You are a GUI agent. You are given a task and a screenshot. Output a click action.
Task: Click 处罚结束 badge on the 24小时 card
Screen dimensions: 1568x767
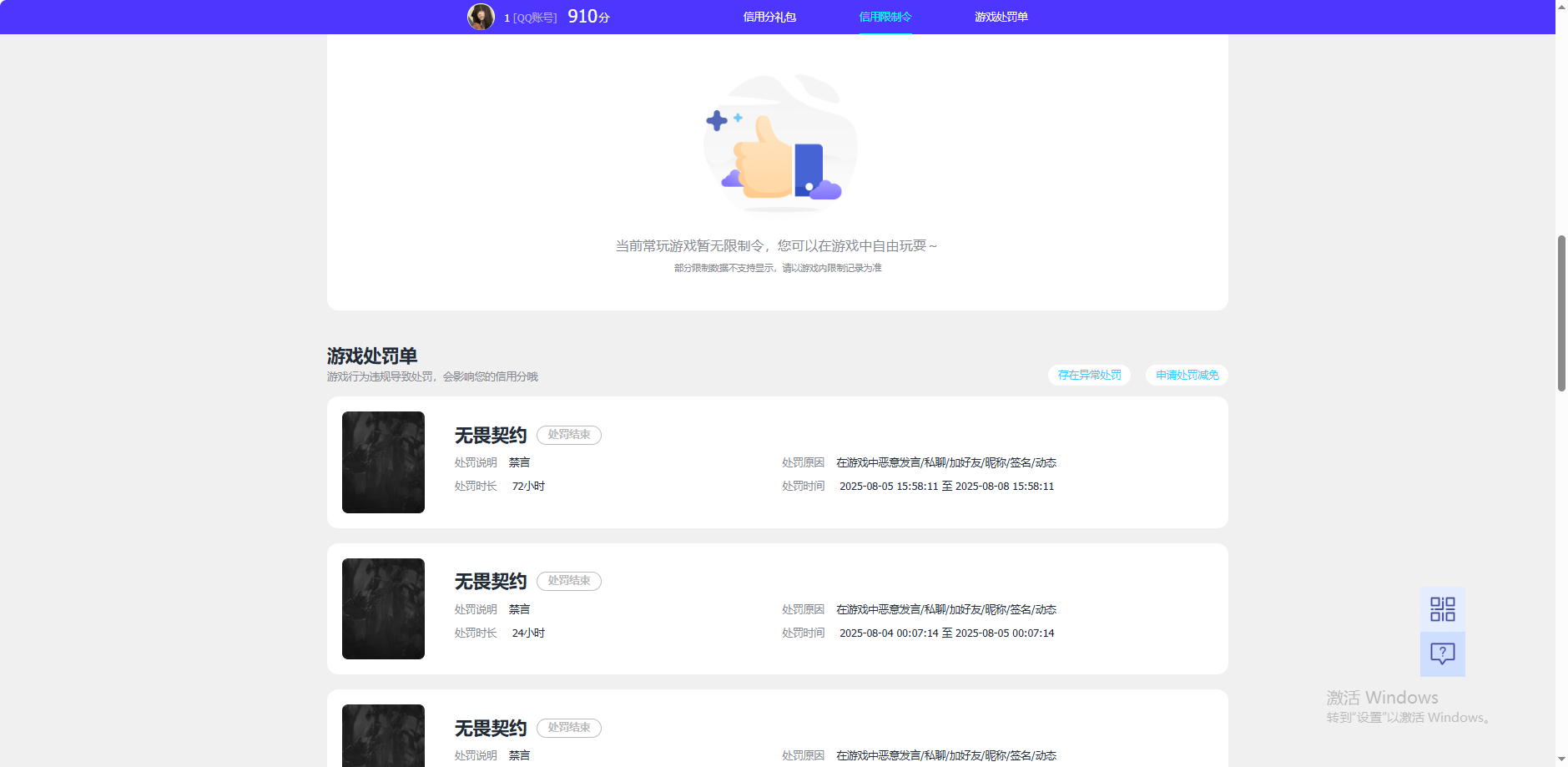(568, 581)
